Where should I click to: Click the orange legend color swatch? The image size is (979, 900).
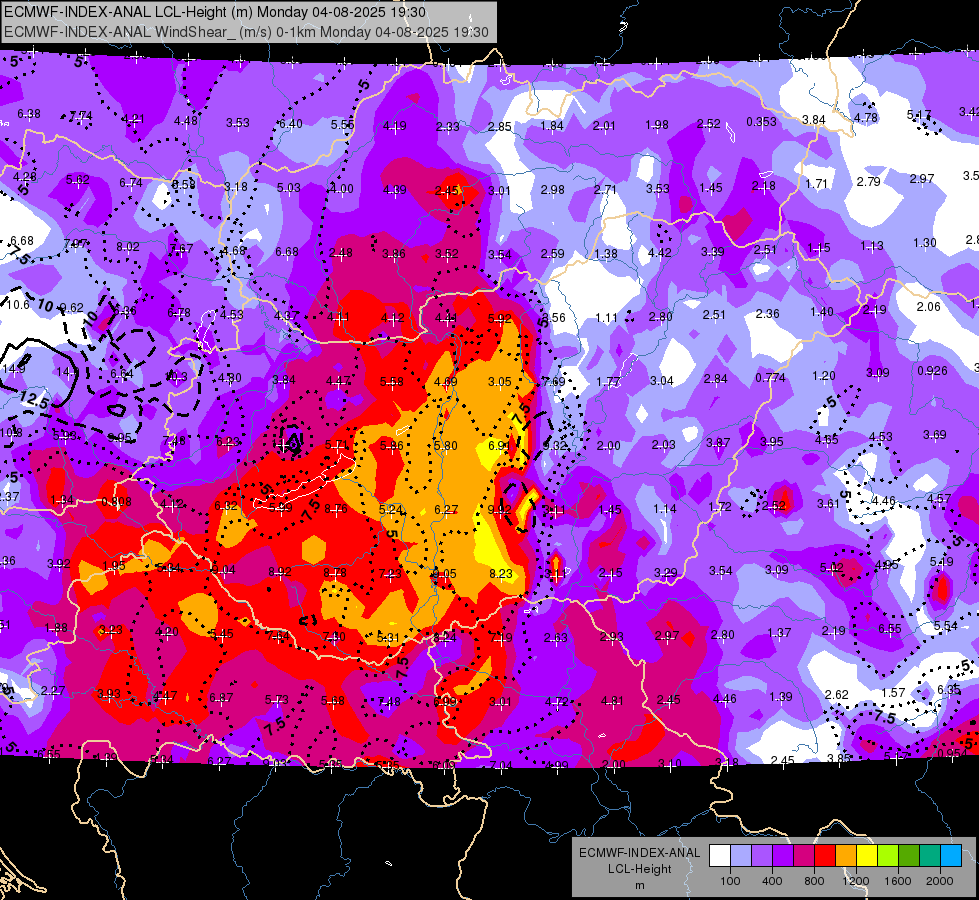coord(846,855)
